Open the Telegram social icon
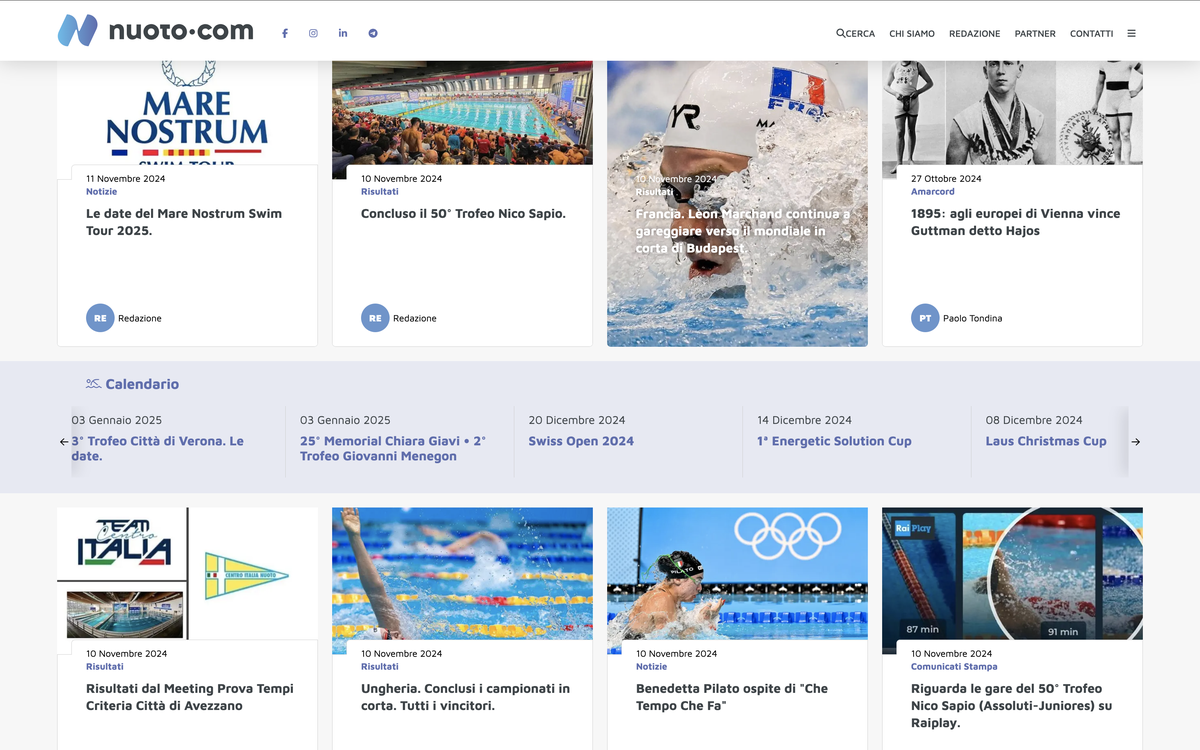The width and height of the screenshot is (1200, 750). point(373,33)
